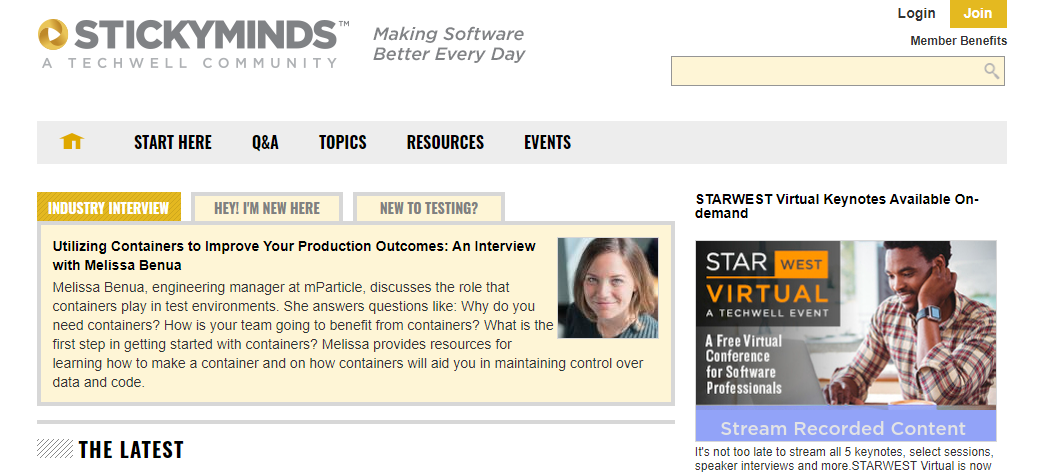Viewport: 1038px width, 473px height.
Task: Open the Member Benefits link
Action: (x=959, y=41)
